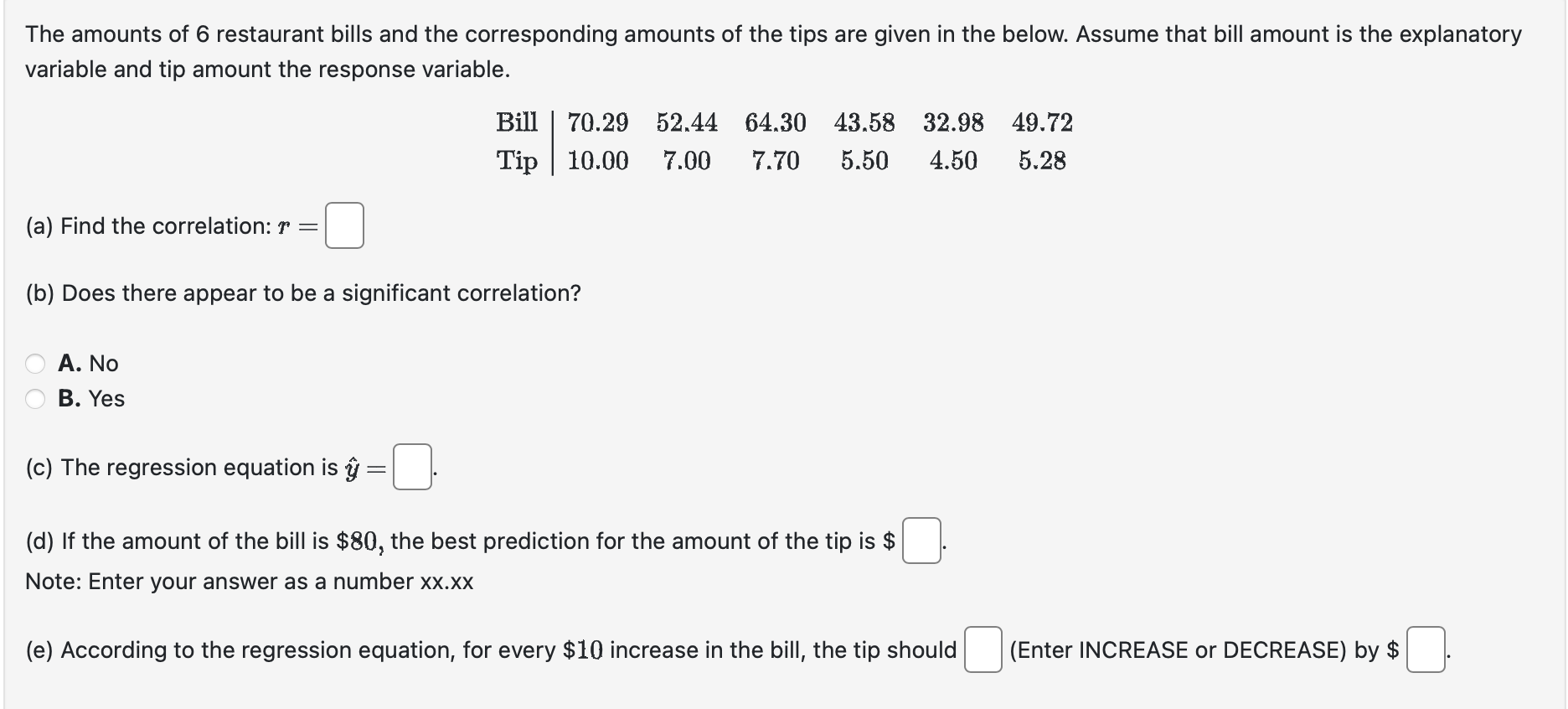Click the correlation r input box
1568x709 pixels.
pyautogui.click(x=344, y=225)
